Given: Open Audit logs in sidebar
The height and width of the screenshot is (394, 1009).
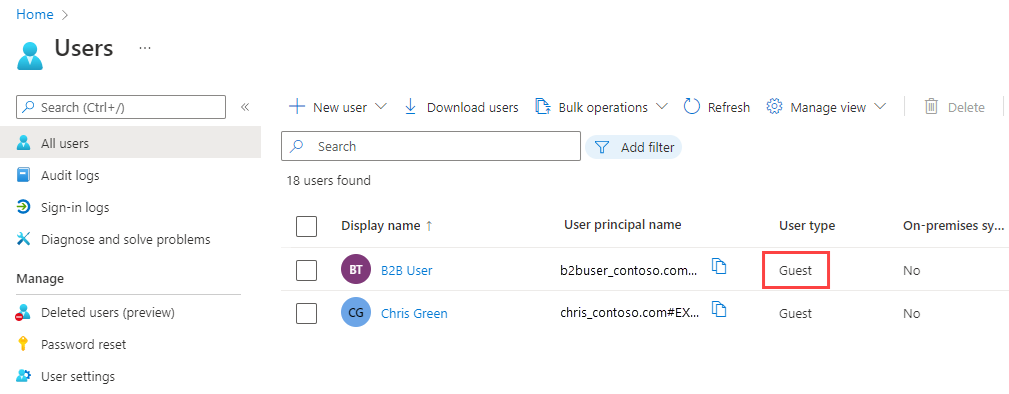Looking at the screenshot, I should tap(70, 175).
